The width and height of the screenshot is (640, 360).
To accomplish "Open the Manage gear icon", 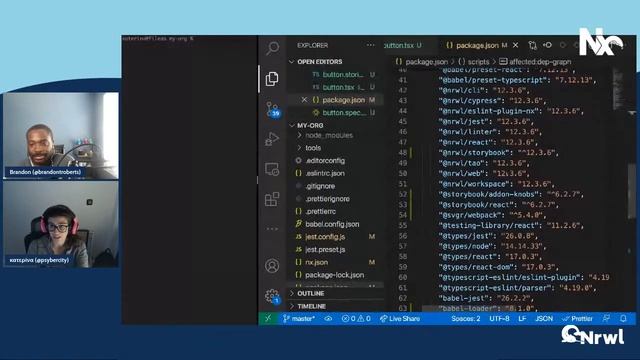I will click(272, 296).
